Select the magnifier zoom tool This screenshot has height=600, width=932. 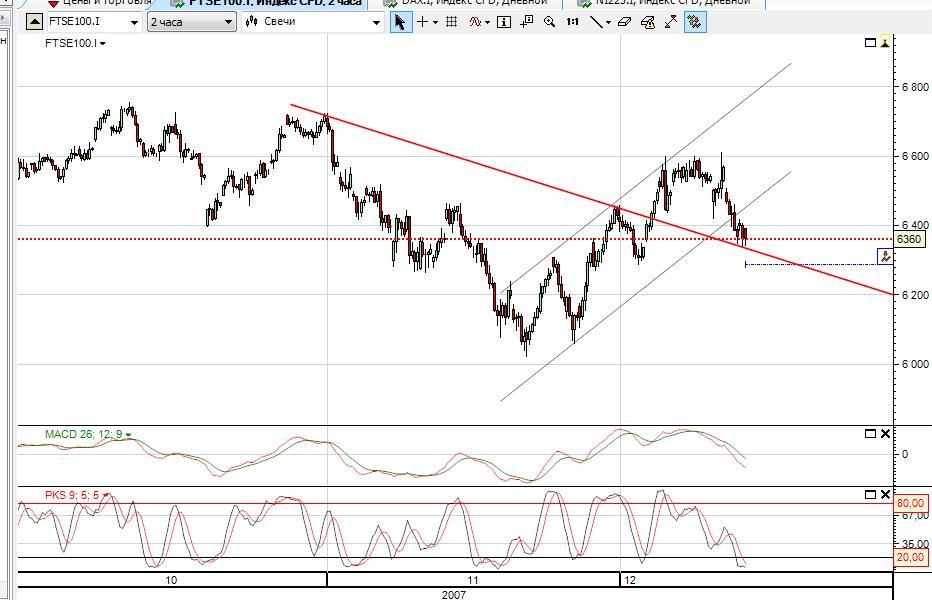[x=549, y=22]
